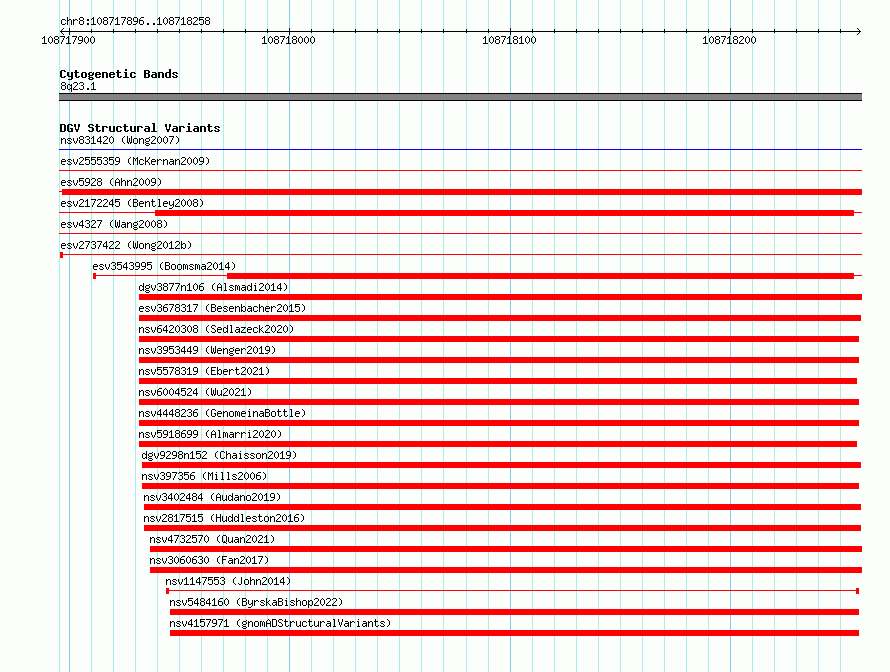Viewport: 890px width, 672px height.
Task: Click the left arrowhead of the ruler
Action: click(62, 31)
